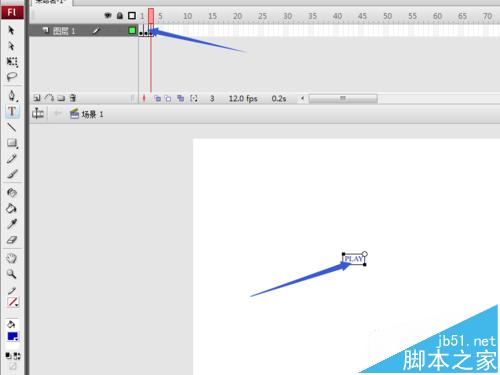Image resolution: width=500 pixels, height=375 pixels.
Task: Click frame 10 on timeline ruler
Action: (x=188, y=16)
